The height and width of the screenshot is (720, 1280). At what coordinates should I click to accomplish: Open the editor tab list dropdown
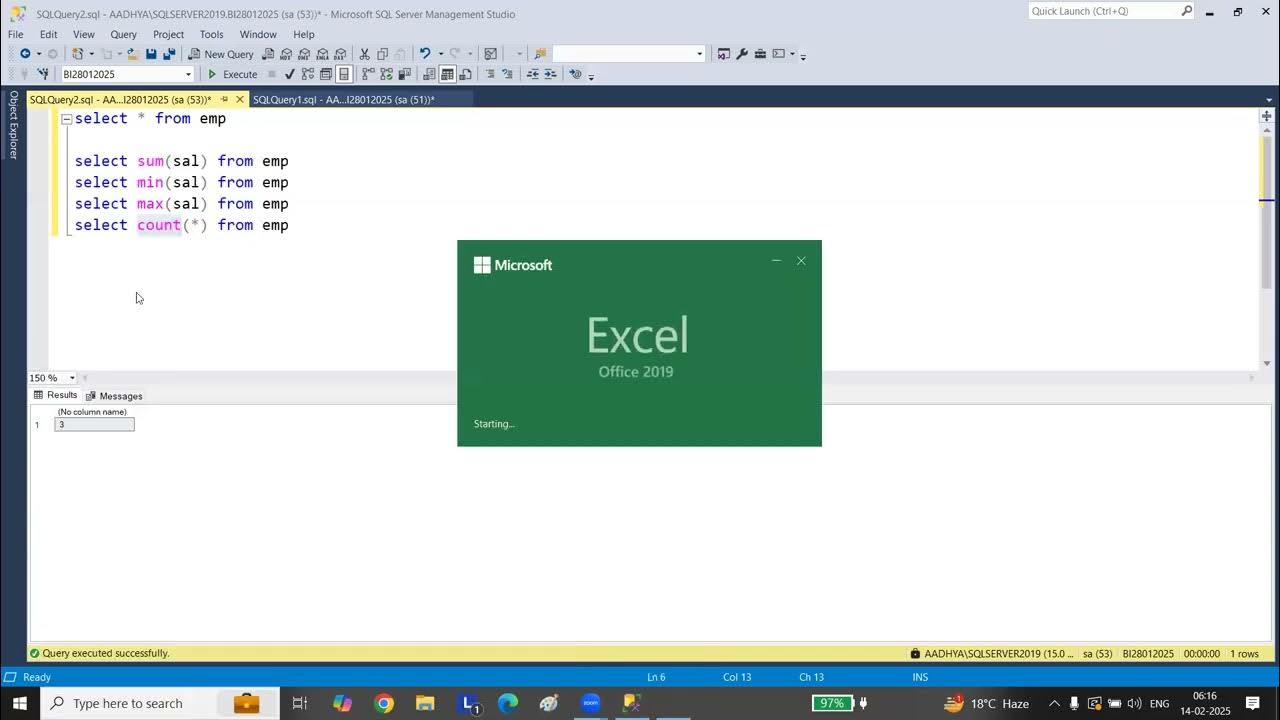(x=1269, y=100)
